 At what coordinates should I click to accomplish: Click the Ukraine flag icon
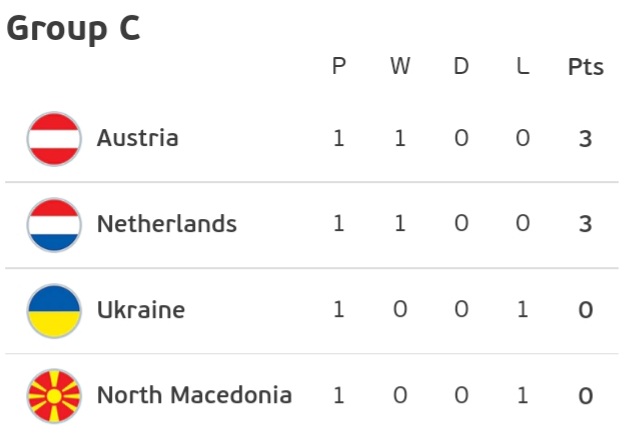pyautogui.click(x=54, y=310)
